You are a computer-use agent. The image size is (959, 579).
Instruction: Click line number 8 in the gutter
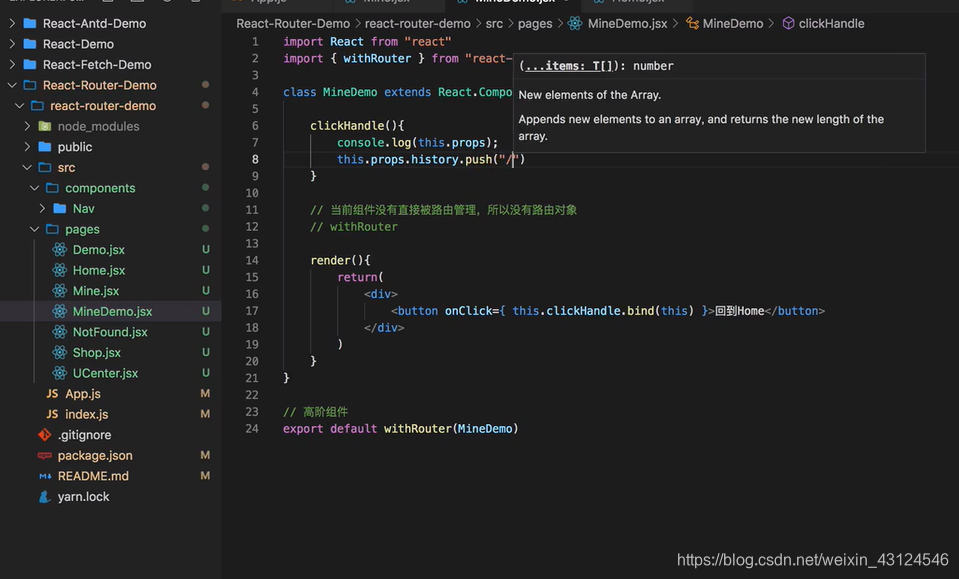255,159
